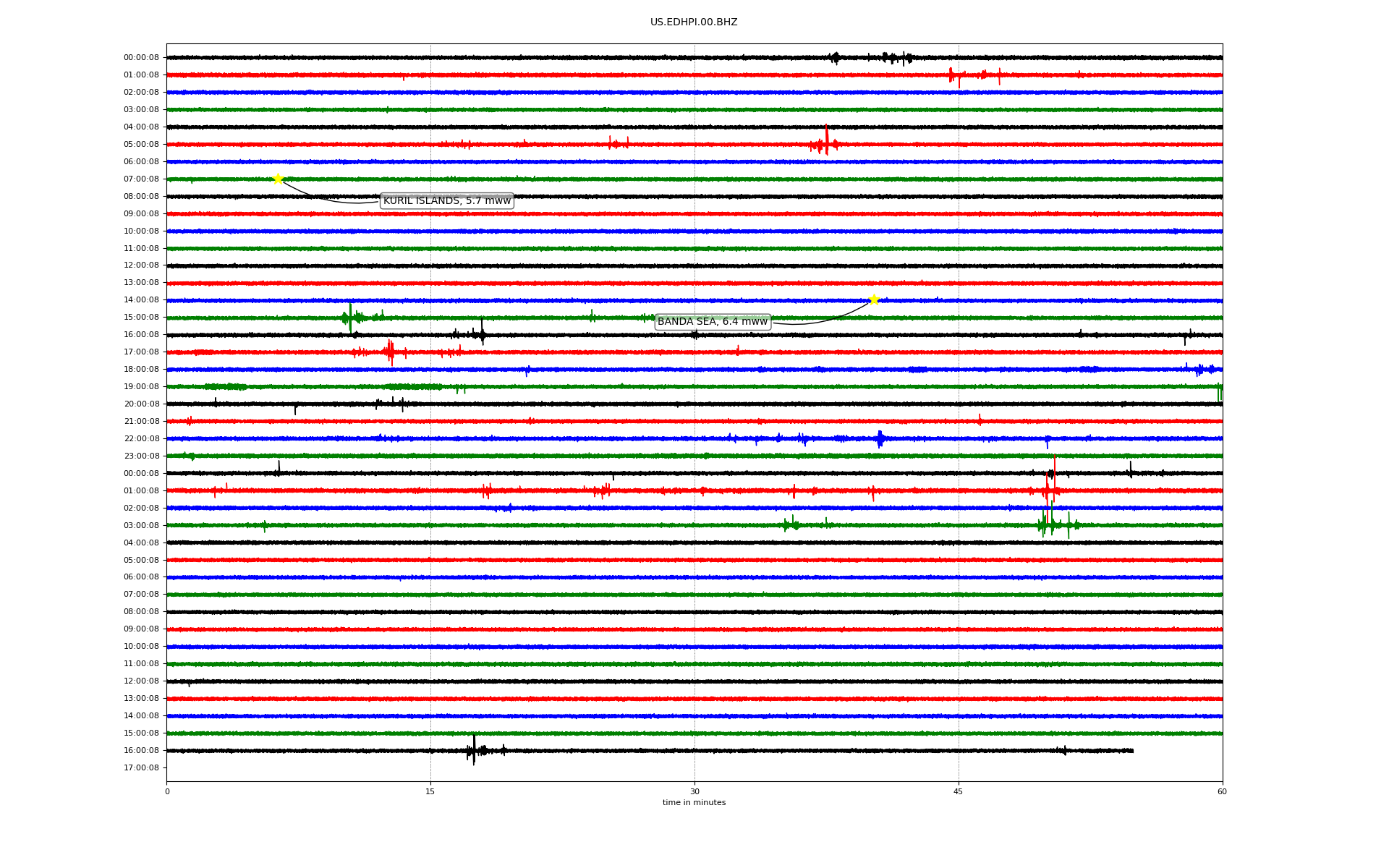Click the first 00:00:08 time label at top

141,58
